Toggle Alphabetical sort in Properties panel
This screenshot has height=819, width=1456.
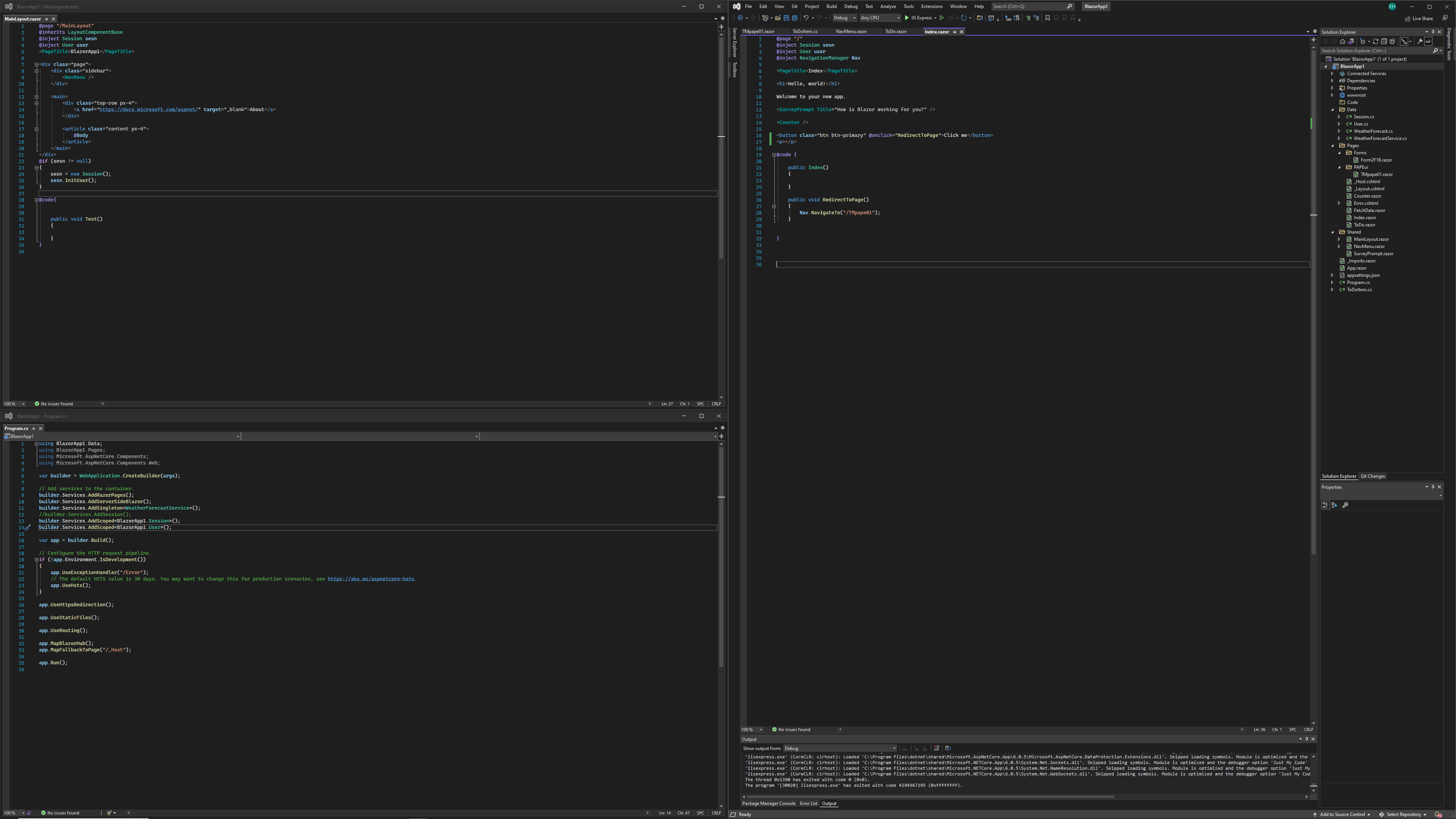pyautogui.click(x=1335, y=505)
